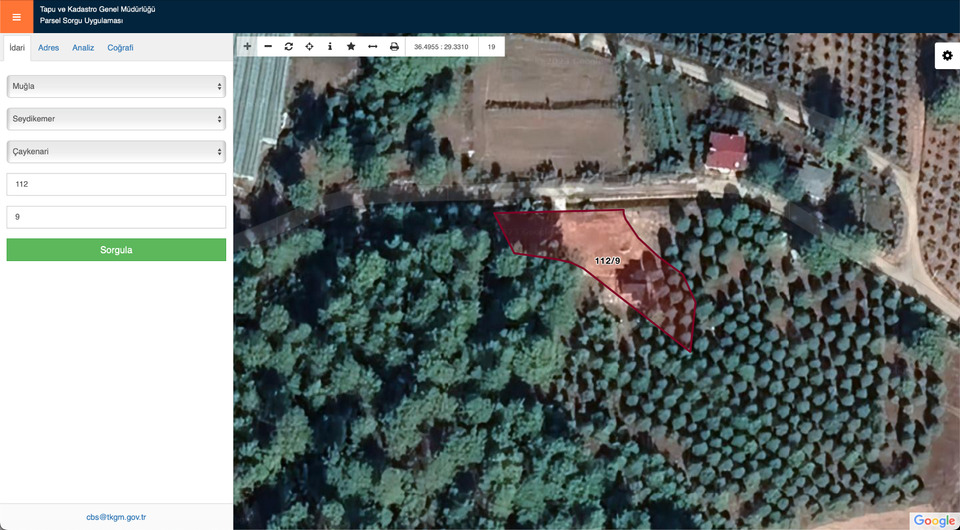
Task: Expand the Çaykenari neighborhood dropdown
Action: click(116, 152)
